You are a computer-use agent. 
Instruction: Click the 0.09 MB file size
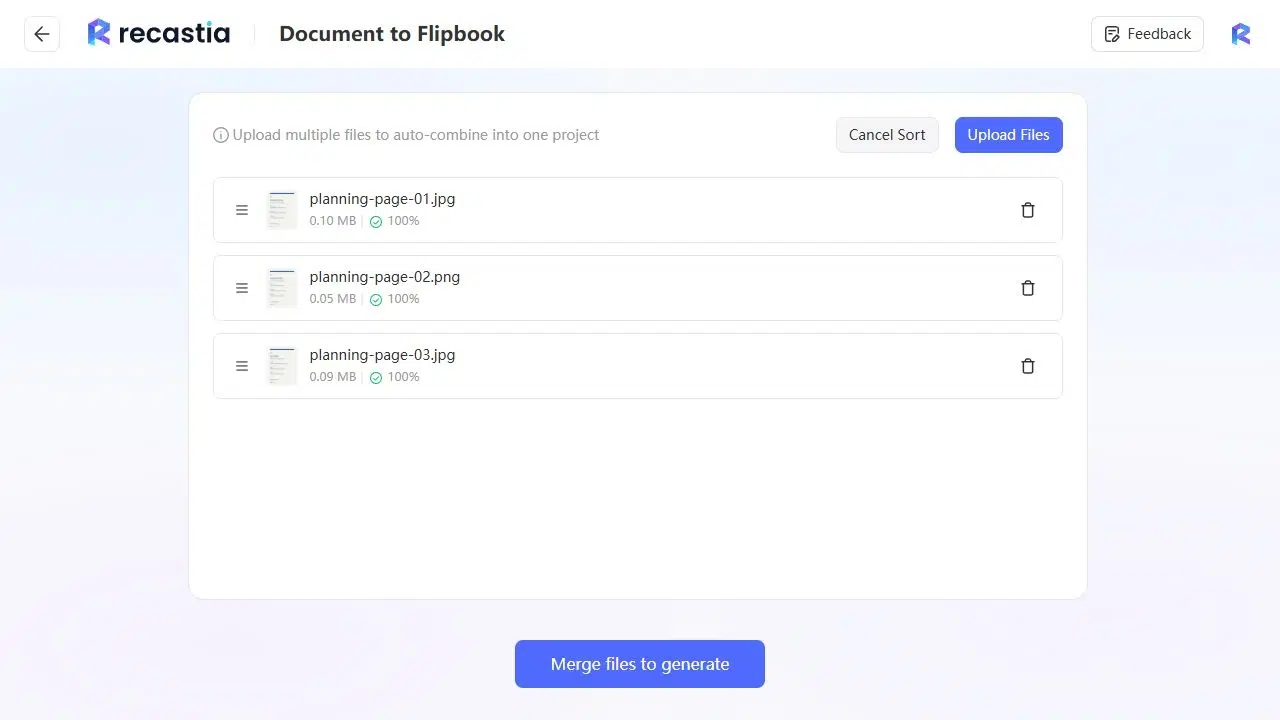point(332,377)
